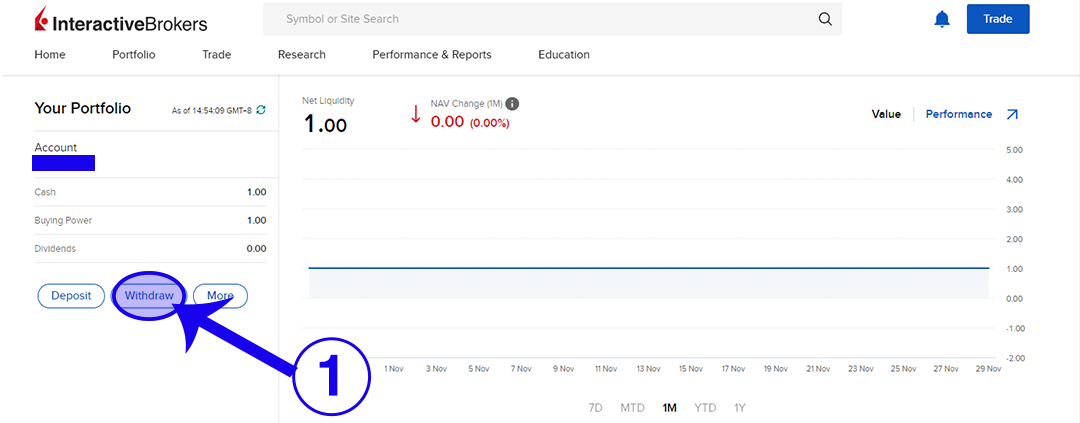Click the NAV Change info icon
The image size is (1080, 423).
click(x=512, y=104)
